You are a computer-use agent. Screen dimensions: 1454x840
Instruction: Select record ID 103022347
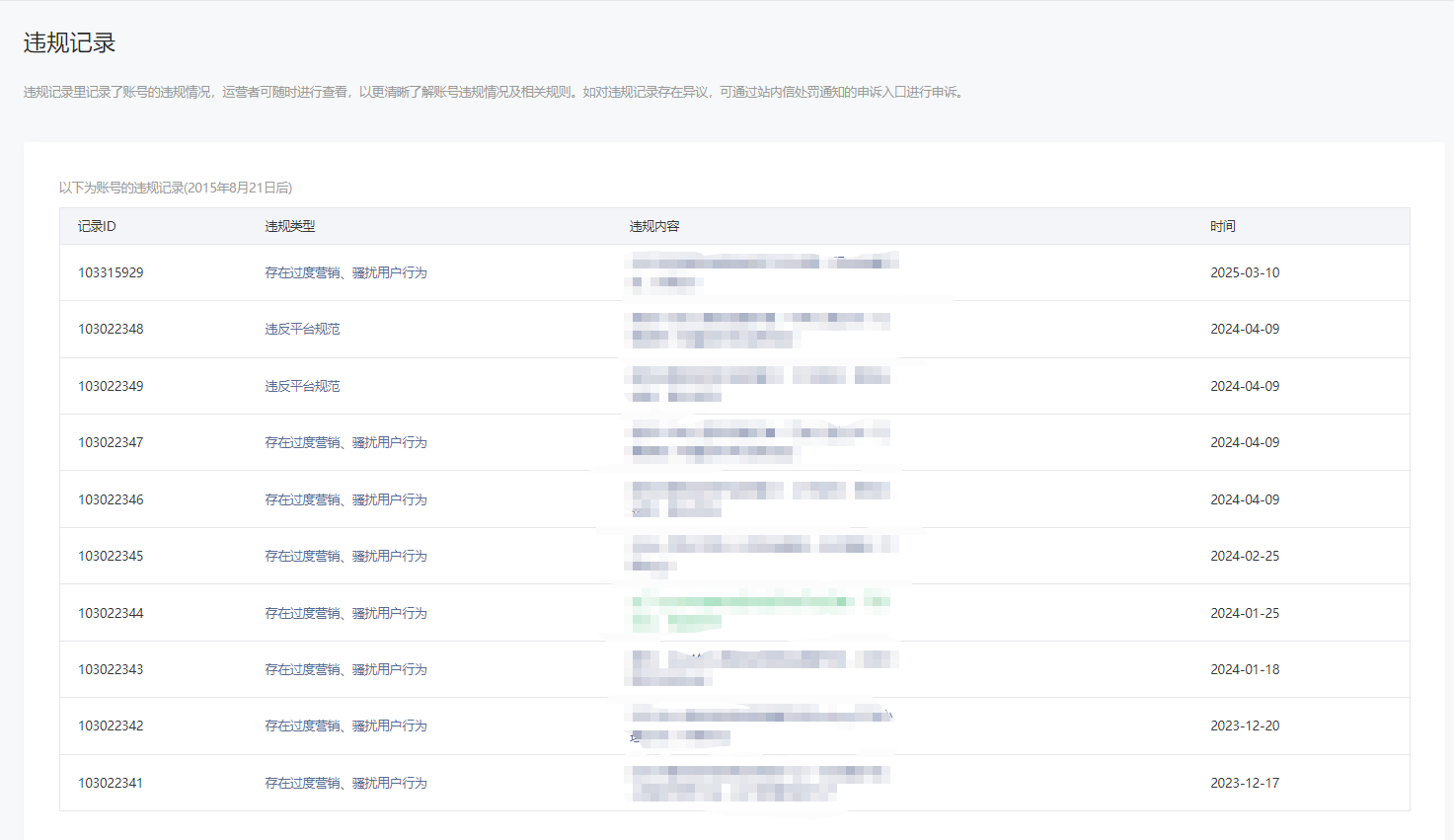pyautogui.click(x=111, y=442)
